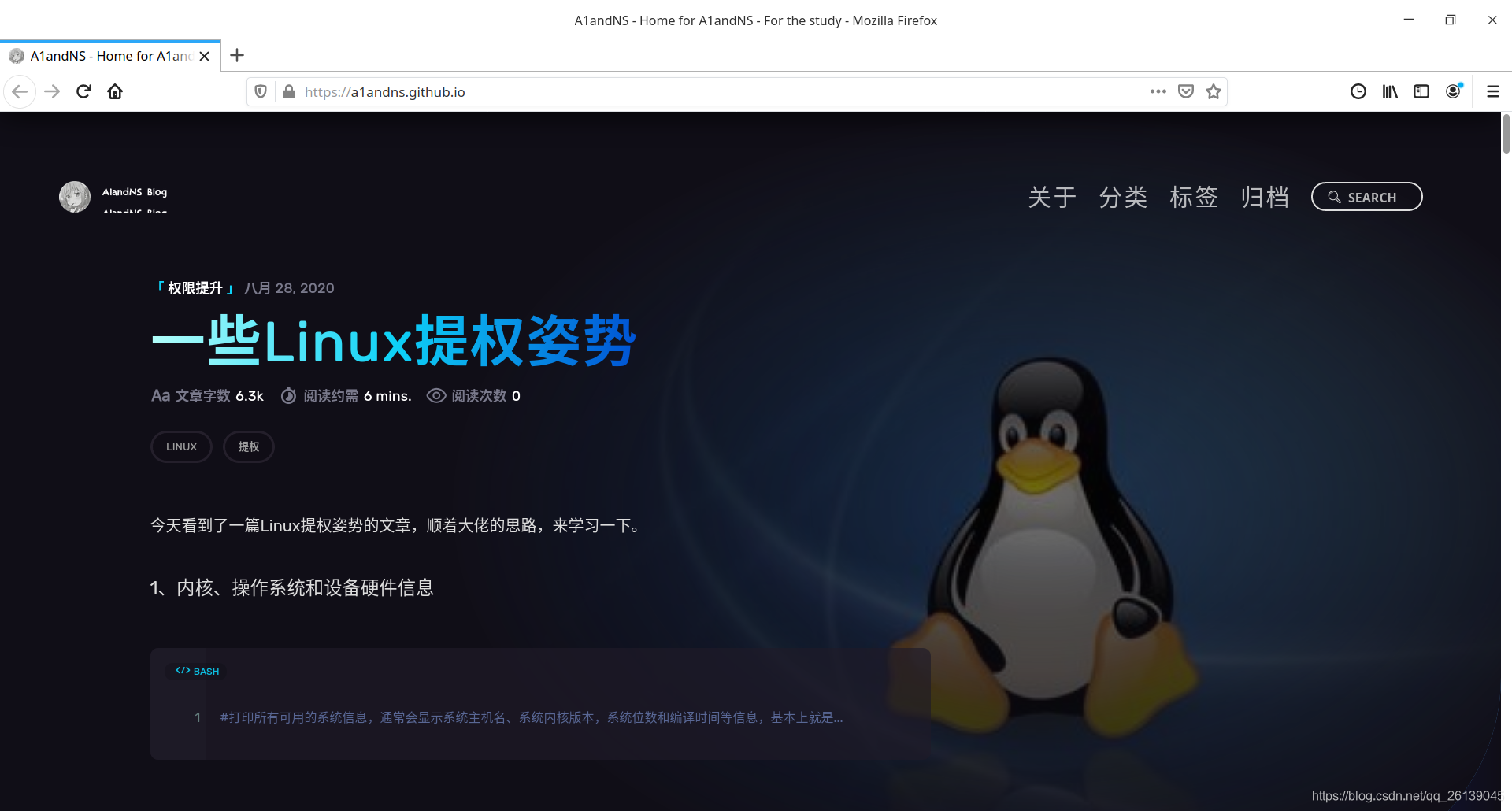View site security padlock details
Screen dimensions: 1512x811
pos(289,92)
